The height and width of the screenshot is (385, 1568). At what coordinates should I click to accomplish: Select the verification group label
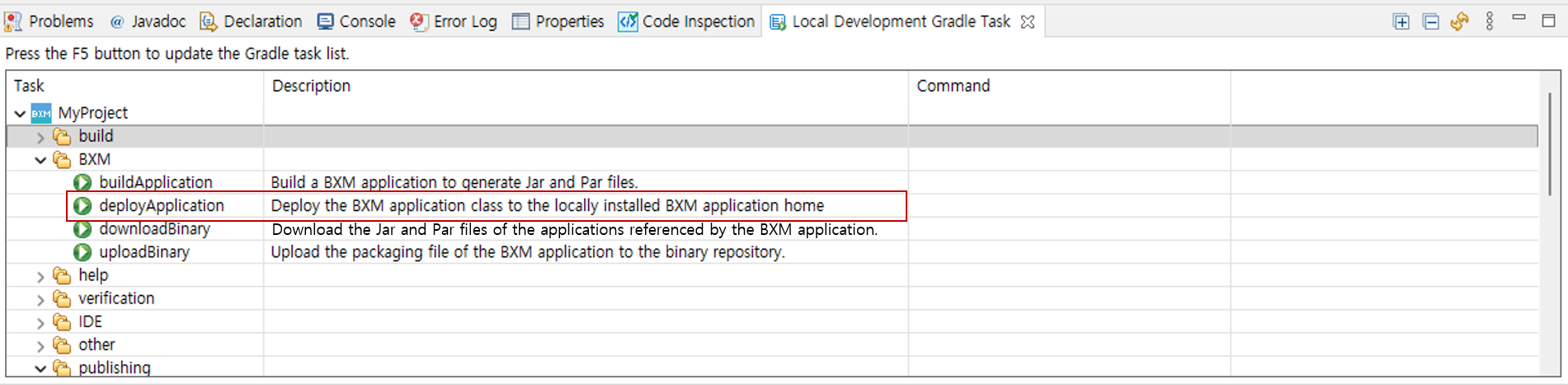[x=116, y=298]
